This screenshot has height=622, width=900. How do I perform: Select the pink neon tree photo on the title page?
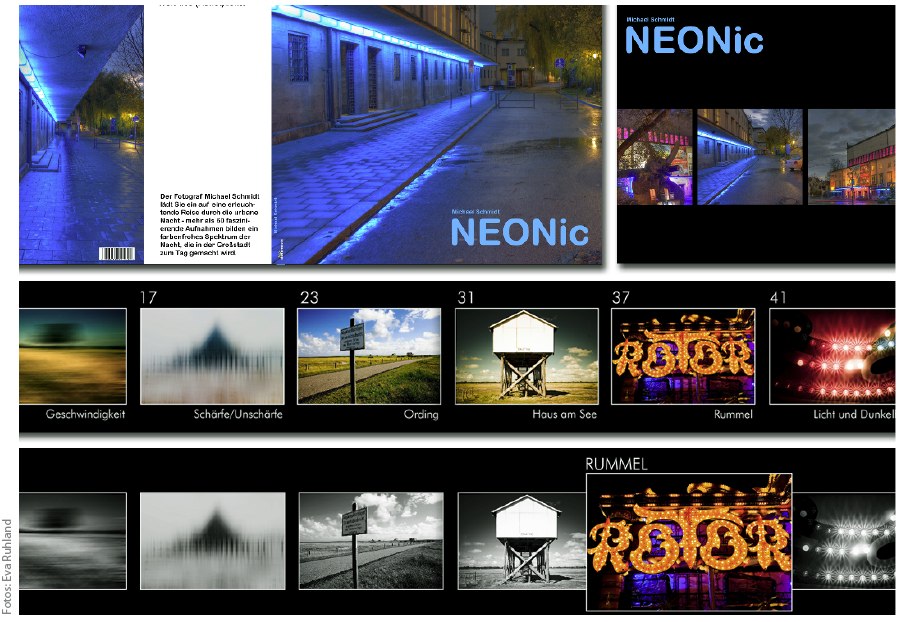pyautogui.click(x=655, y=157)
